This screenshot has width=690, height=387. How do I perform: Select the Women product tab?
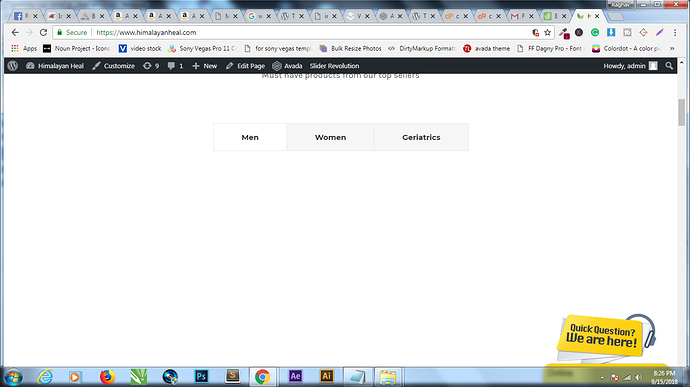tap(330, 137)
